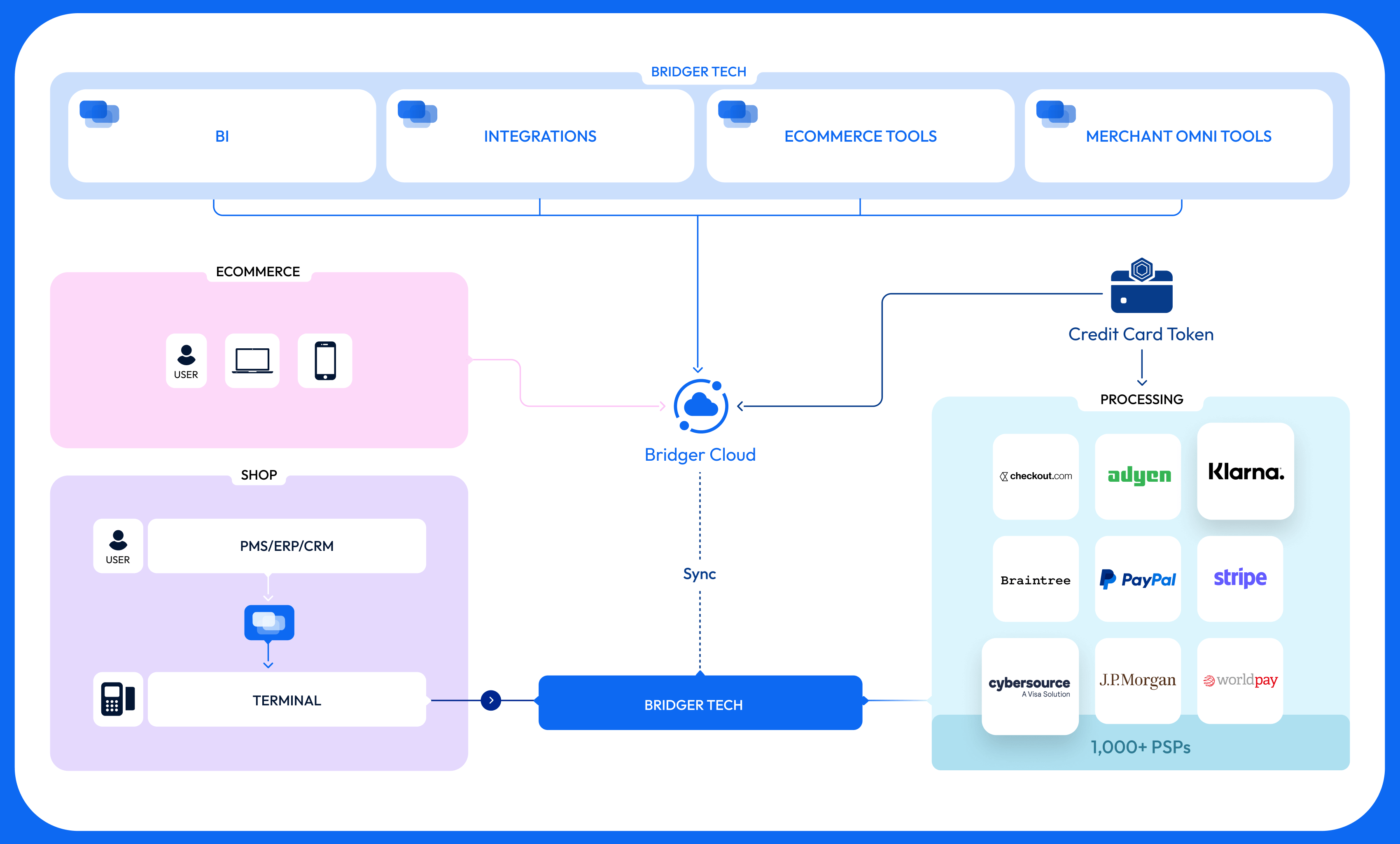
Task: Click the TERMINAL box
Action: click(287, 699)
